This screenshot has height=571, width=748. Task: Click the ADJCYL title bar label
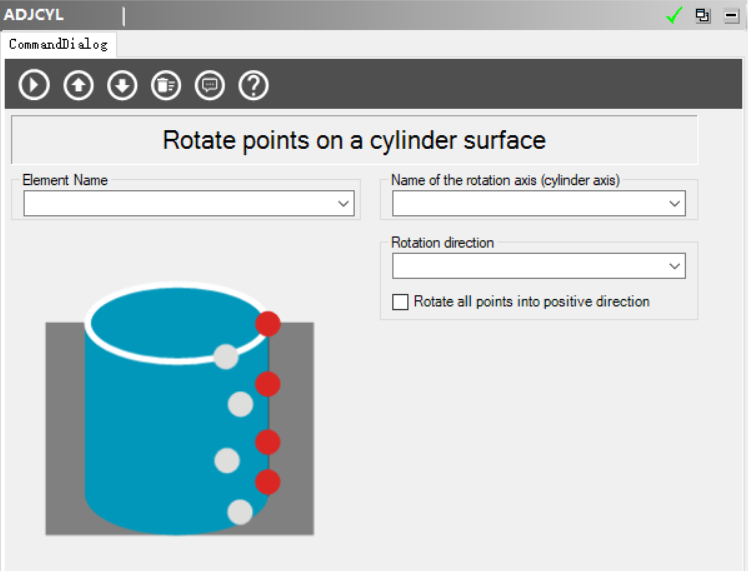coord(34,14)
